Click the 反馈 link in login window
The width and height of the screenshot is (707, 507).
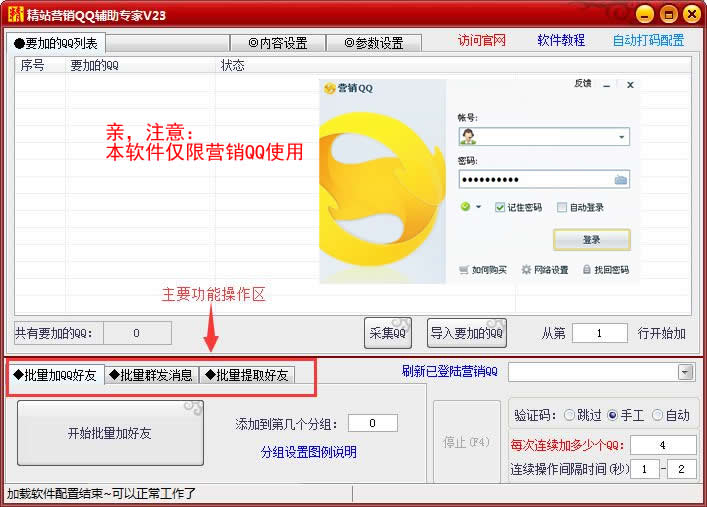(x=583, y=83)
